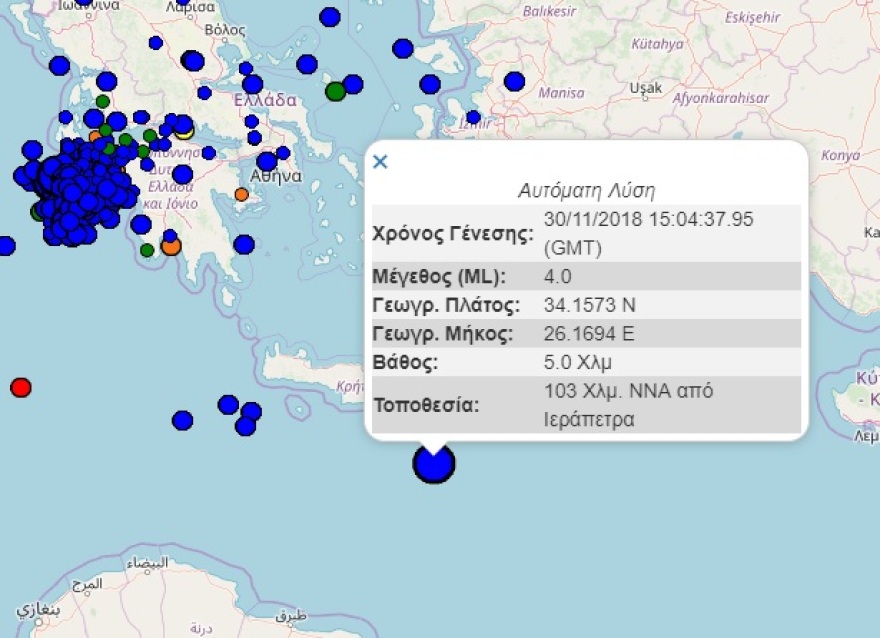Click the orange earthquake marker near Αθήνα
The width and height of the screenshot is (880, 638).
tap(239, 195)
